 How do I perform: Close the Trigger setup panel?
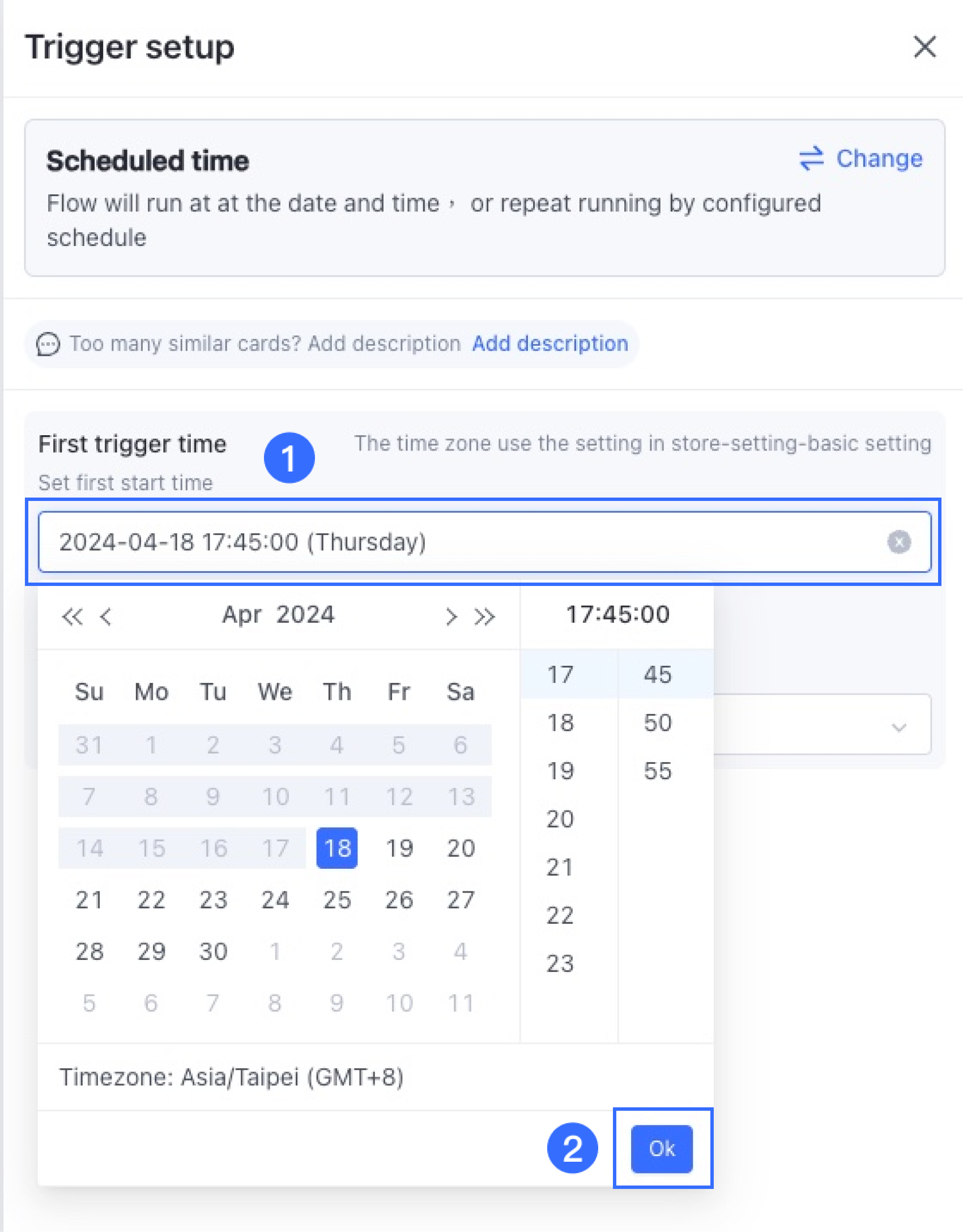[924, 46]
